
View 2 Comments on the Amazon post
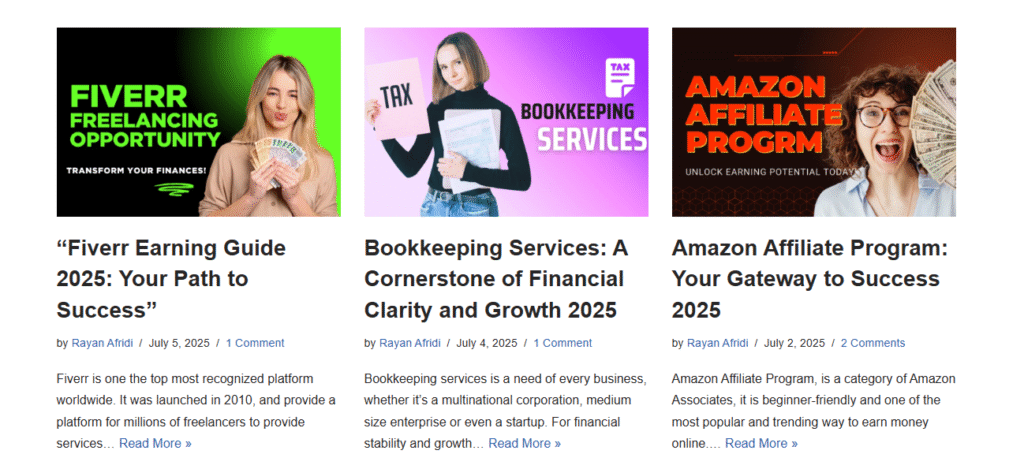(872, 343)
